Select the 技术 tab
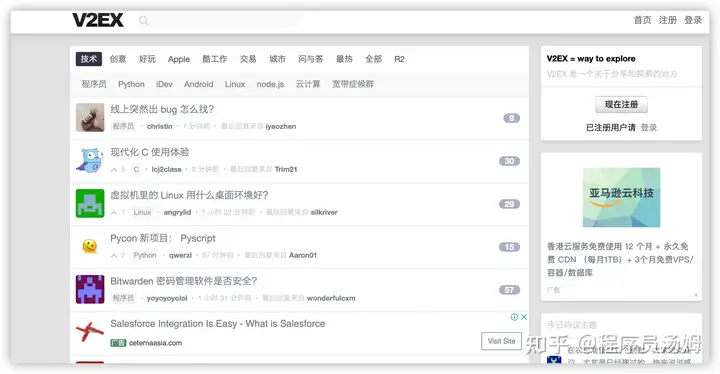 click(x=89, y=59)
